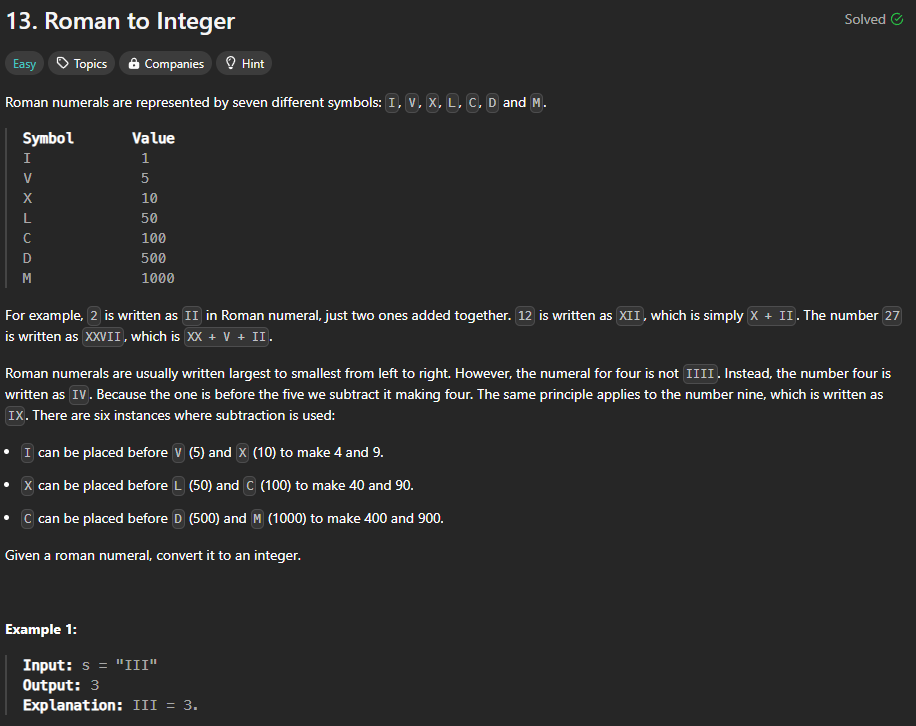Click the 'XX + V + II' code chip
Screen dimensions: 916x726
[x=228, y=337]
